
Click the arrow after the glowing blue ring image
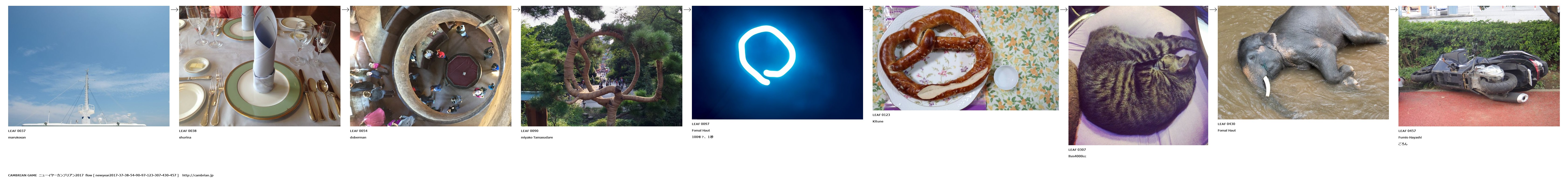pyautogui.click(x=868, y=10)
